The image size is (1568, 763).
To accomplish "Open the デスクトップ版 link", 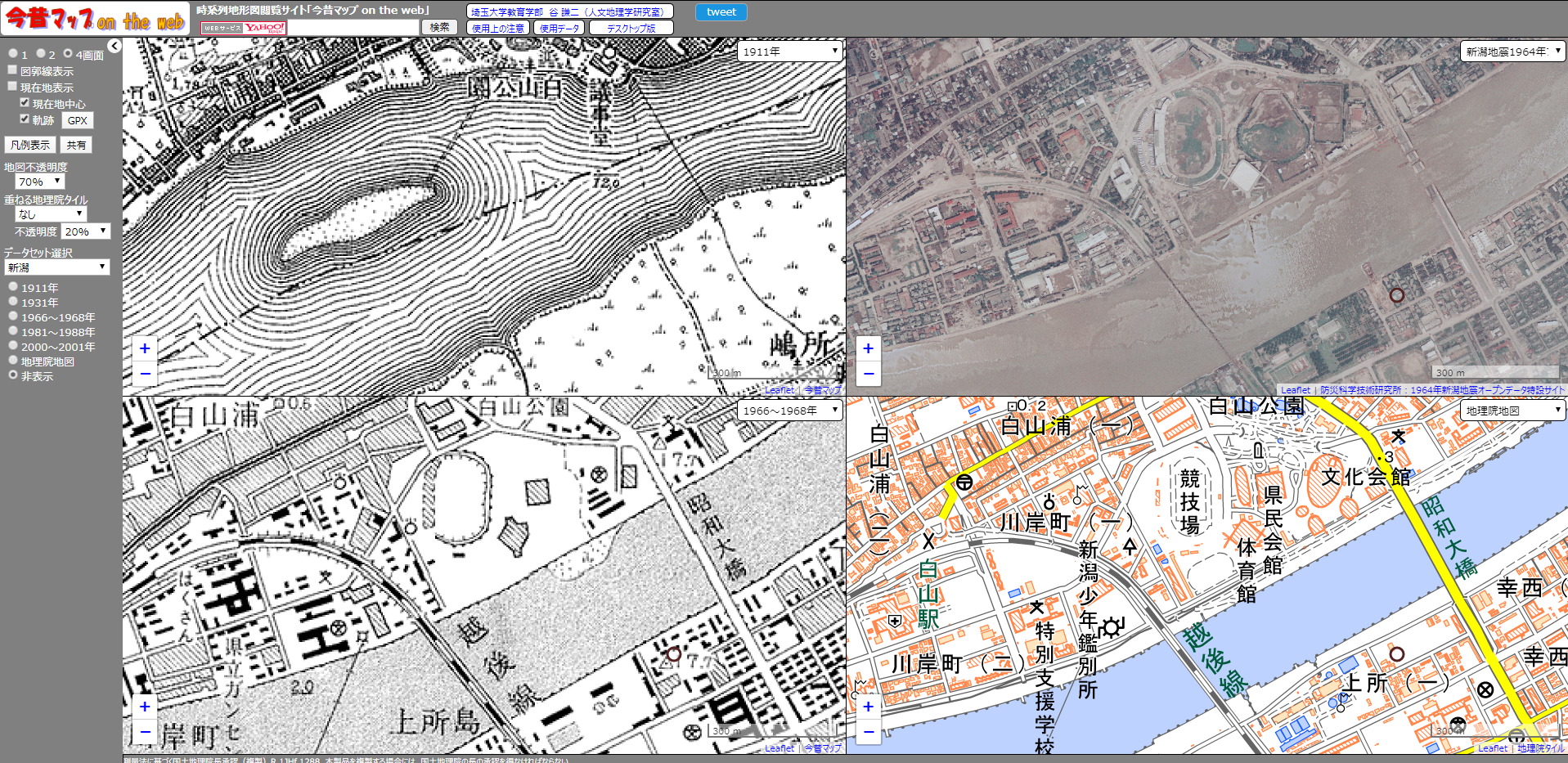I will click(631, 28).
